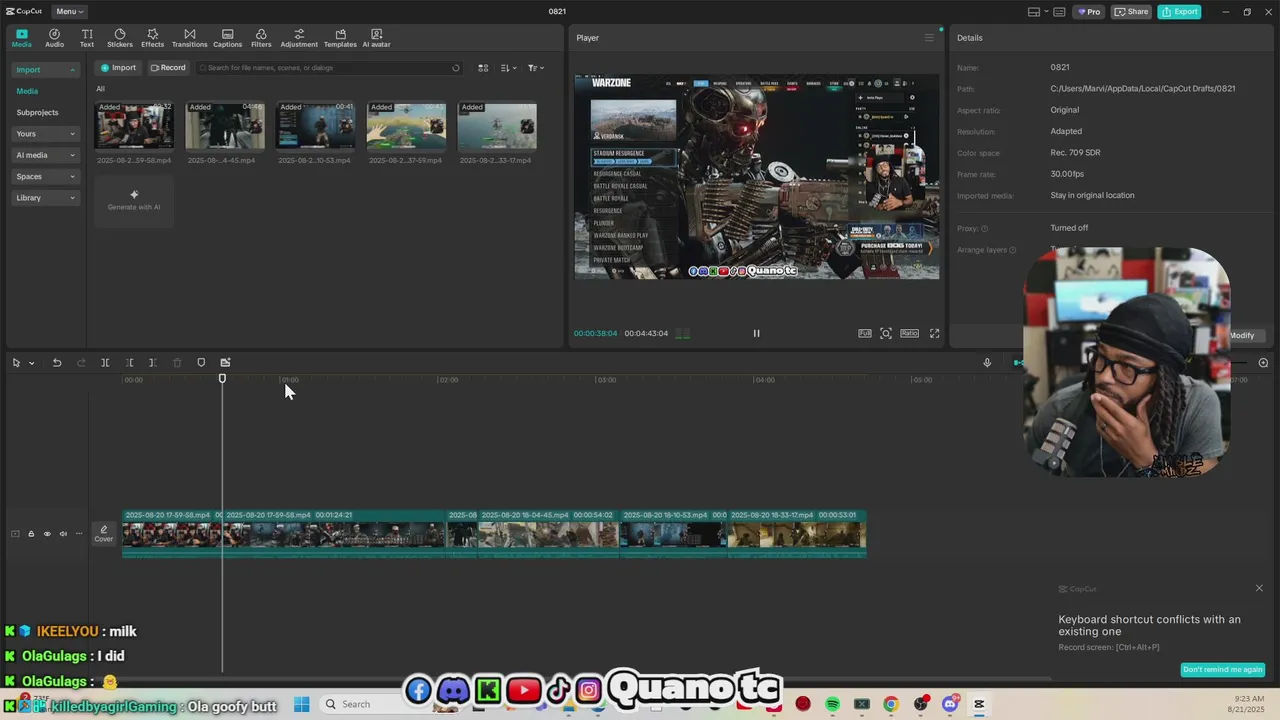Open the player hamburger menu

click(929, 38)
